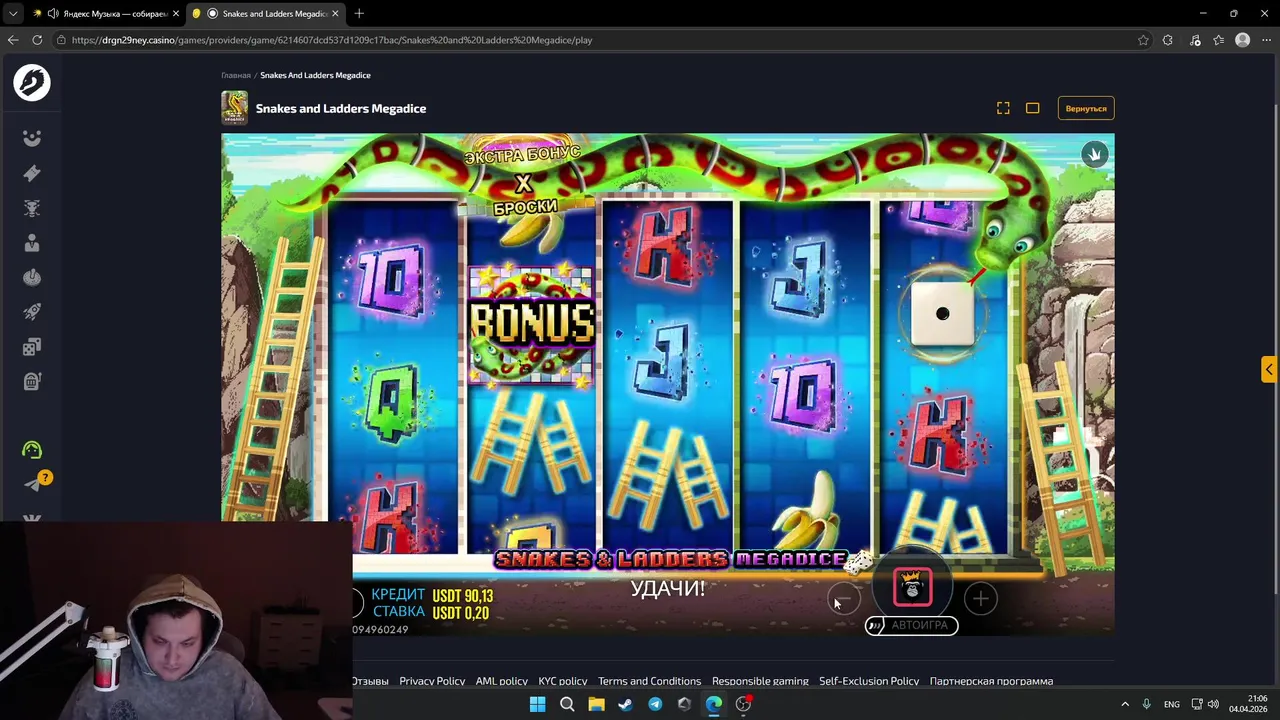Open Партнерская программа footer link

click(x=991, y=681)
